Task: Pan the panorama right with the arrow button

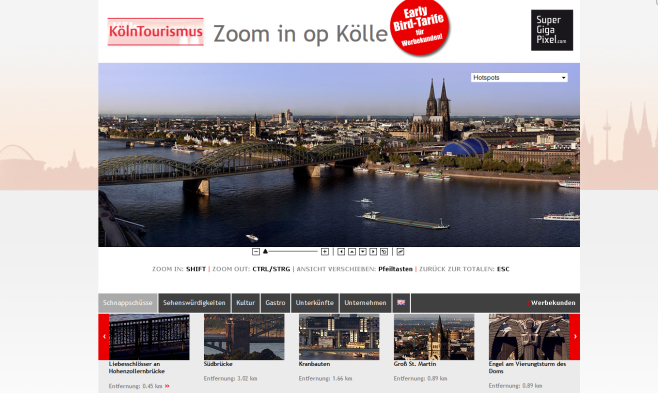Action: (x=373, y=252)
